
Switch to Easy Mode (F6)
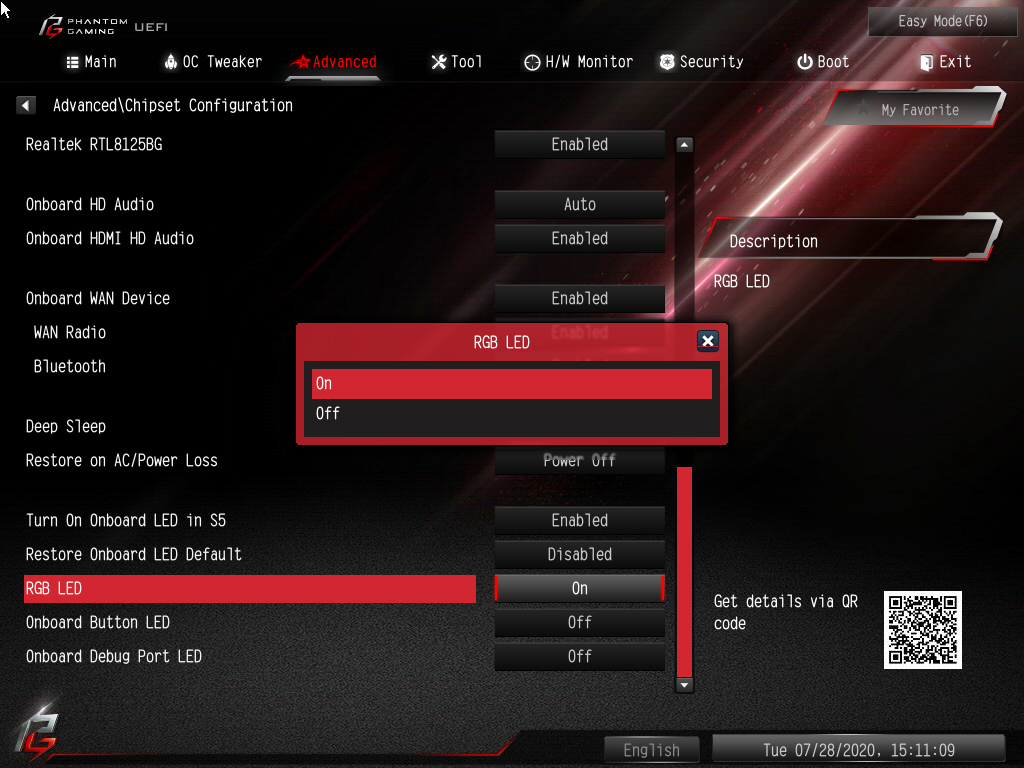[x=942, y=22]
